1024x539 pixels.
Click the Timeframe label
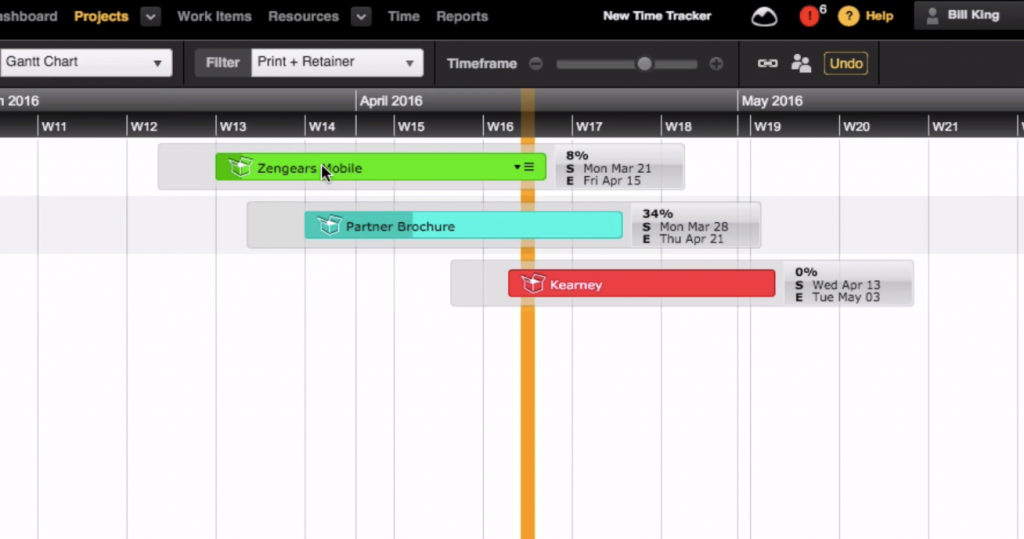point(482,63)
